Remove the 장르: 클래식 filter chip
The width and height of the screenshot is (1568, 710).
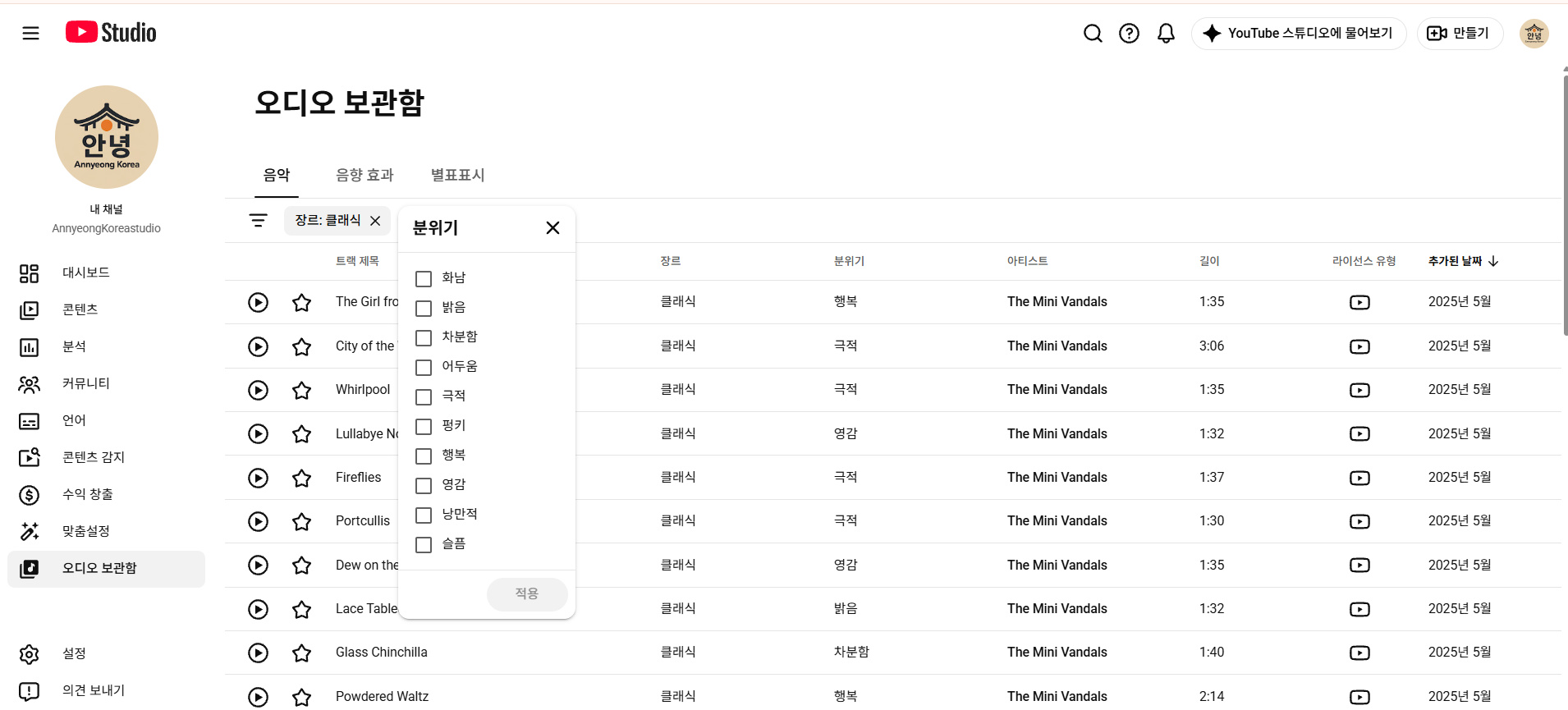pyautogui.click(x=375, y=221)
